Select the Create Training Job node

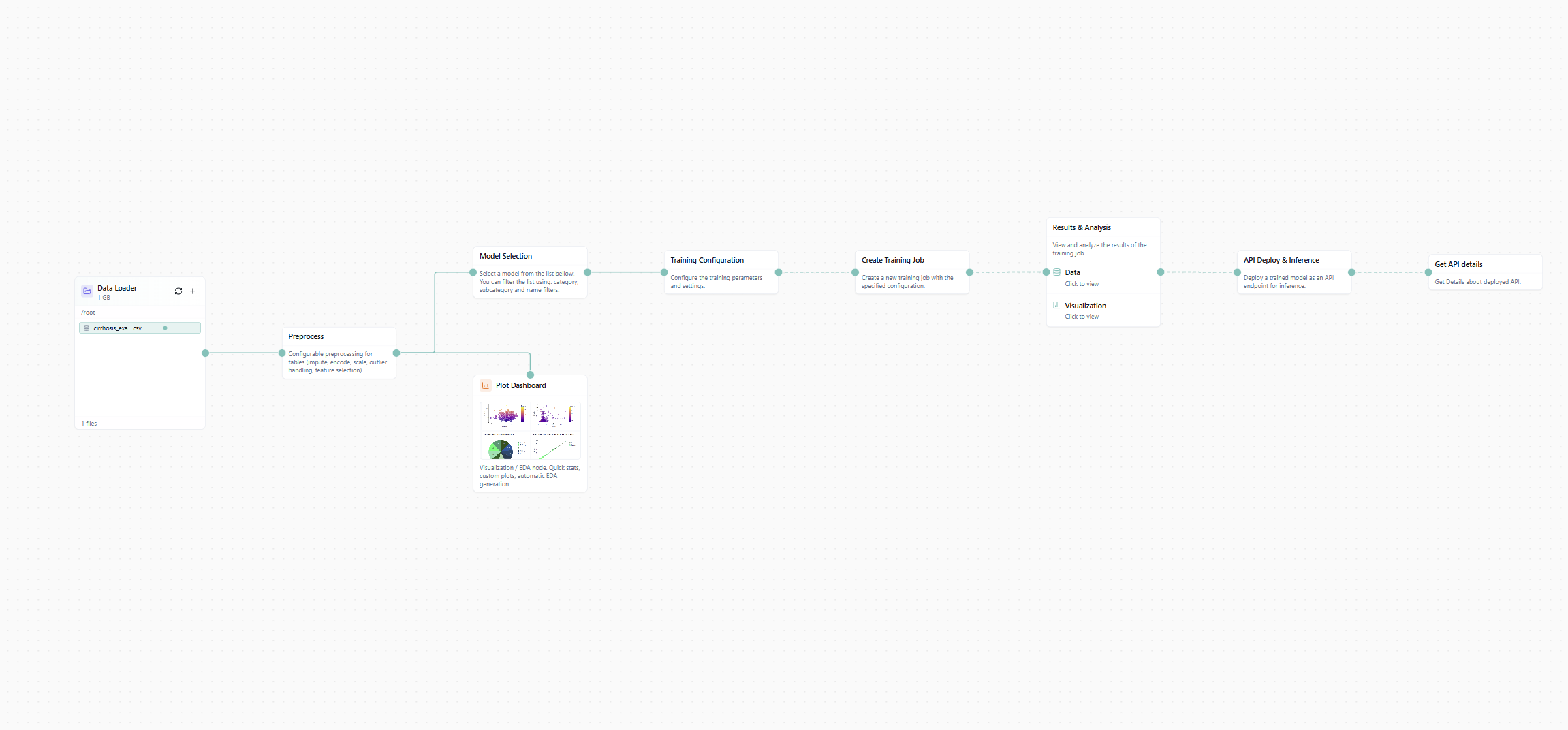[x=911, y=261]
